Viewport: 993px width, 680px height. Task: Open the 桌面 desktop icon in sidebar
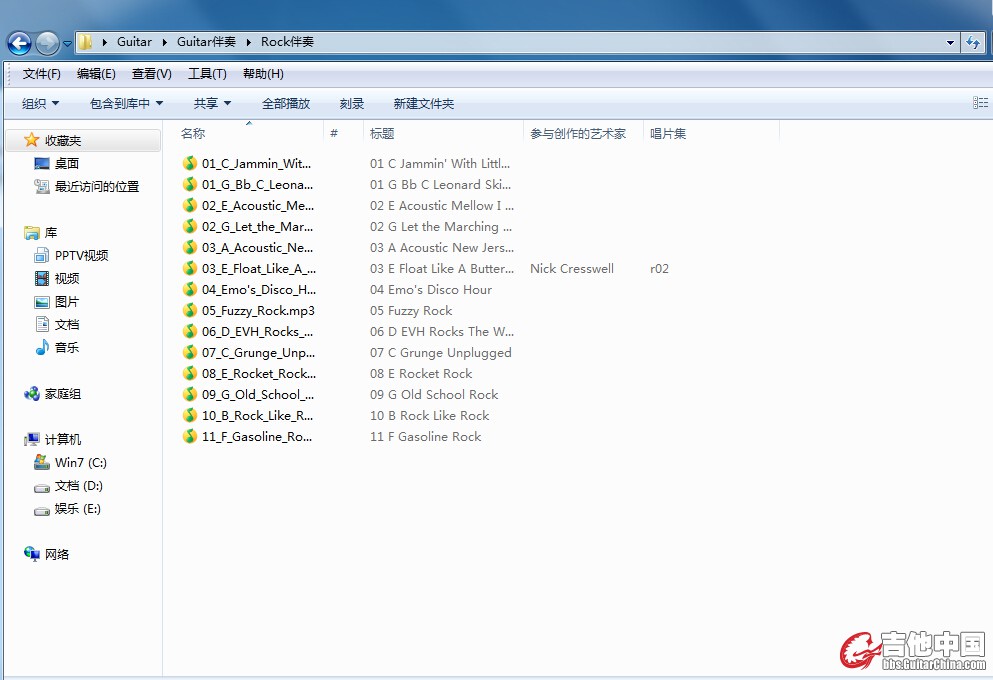[42, 163]
